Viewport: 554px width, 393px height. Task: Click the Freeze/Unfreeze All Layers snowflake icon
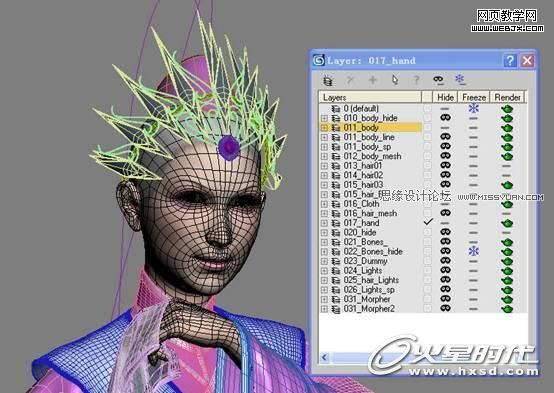[460, 79]
